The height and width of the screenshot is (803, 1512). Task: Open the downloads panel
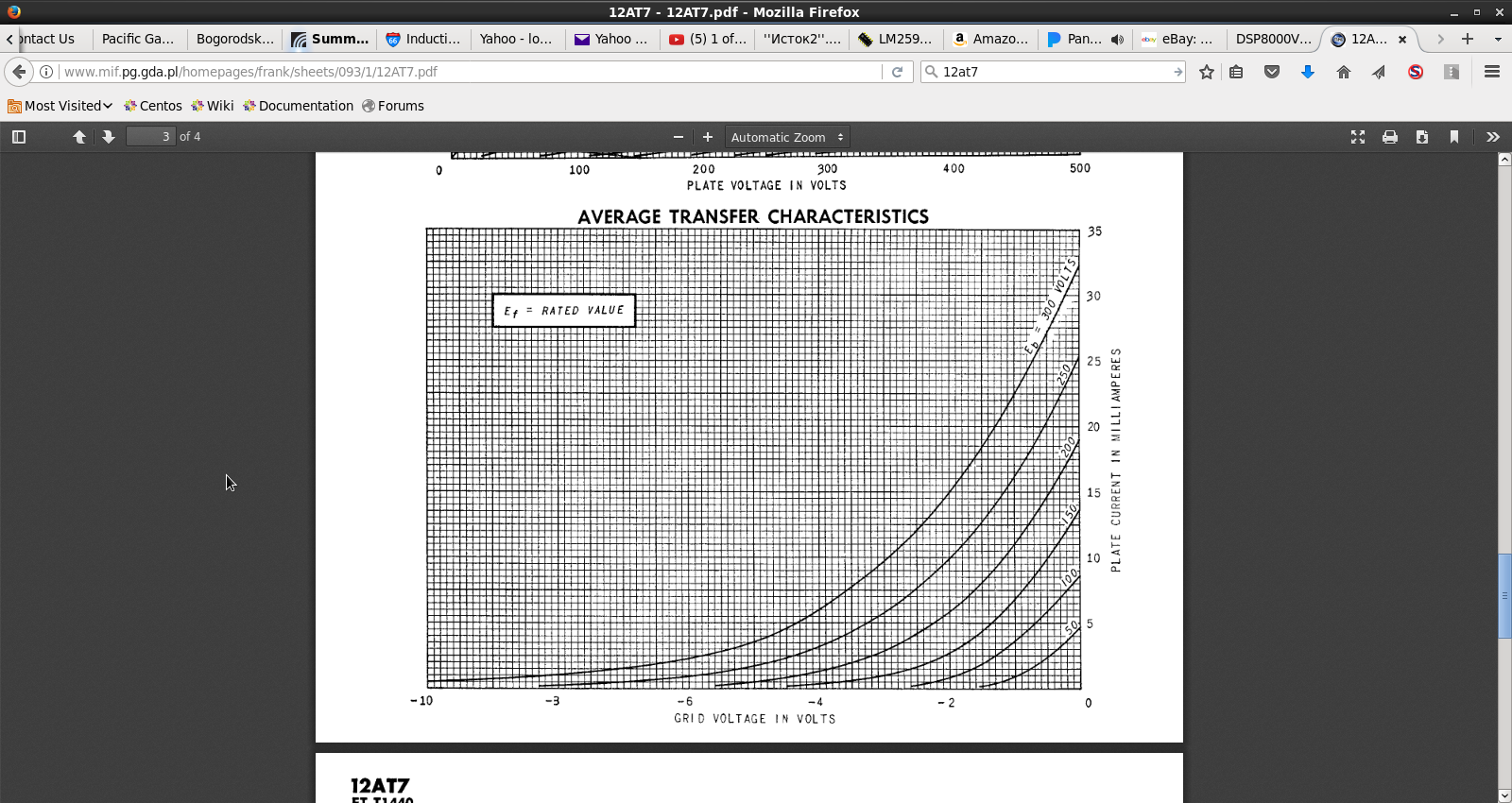coord(1308,72)
